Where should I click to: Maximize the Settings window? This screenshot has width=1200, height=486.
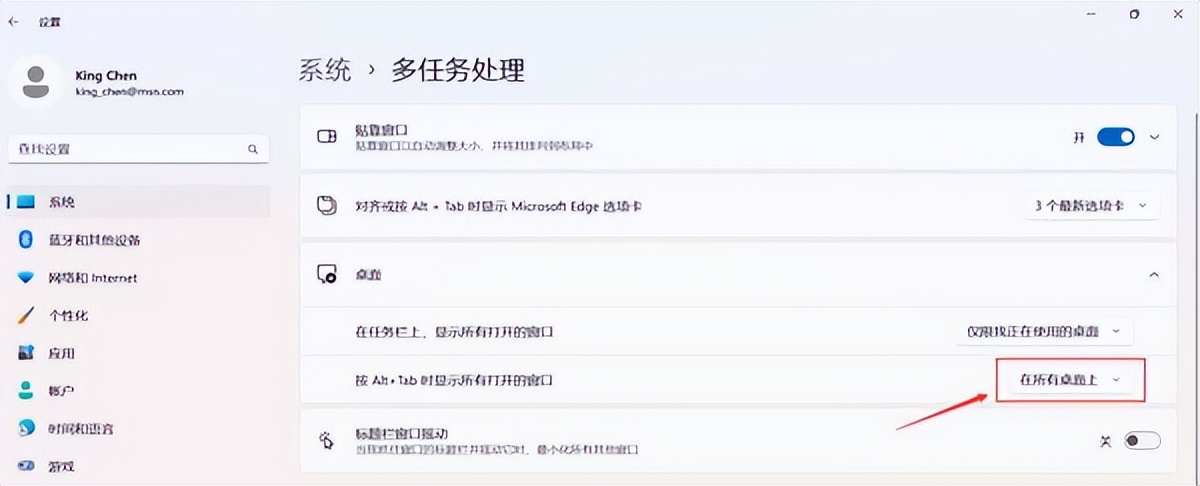(x=1134, y=15)
